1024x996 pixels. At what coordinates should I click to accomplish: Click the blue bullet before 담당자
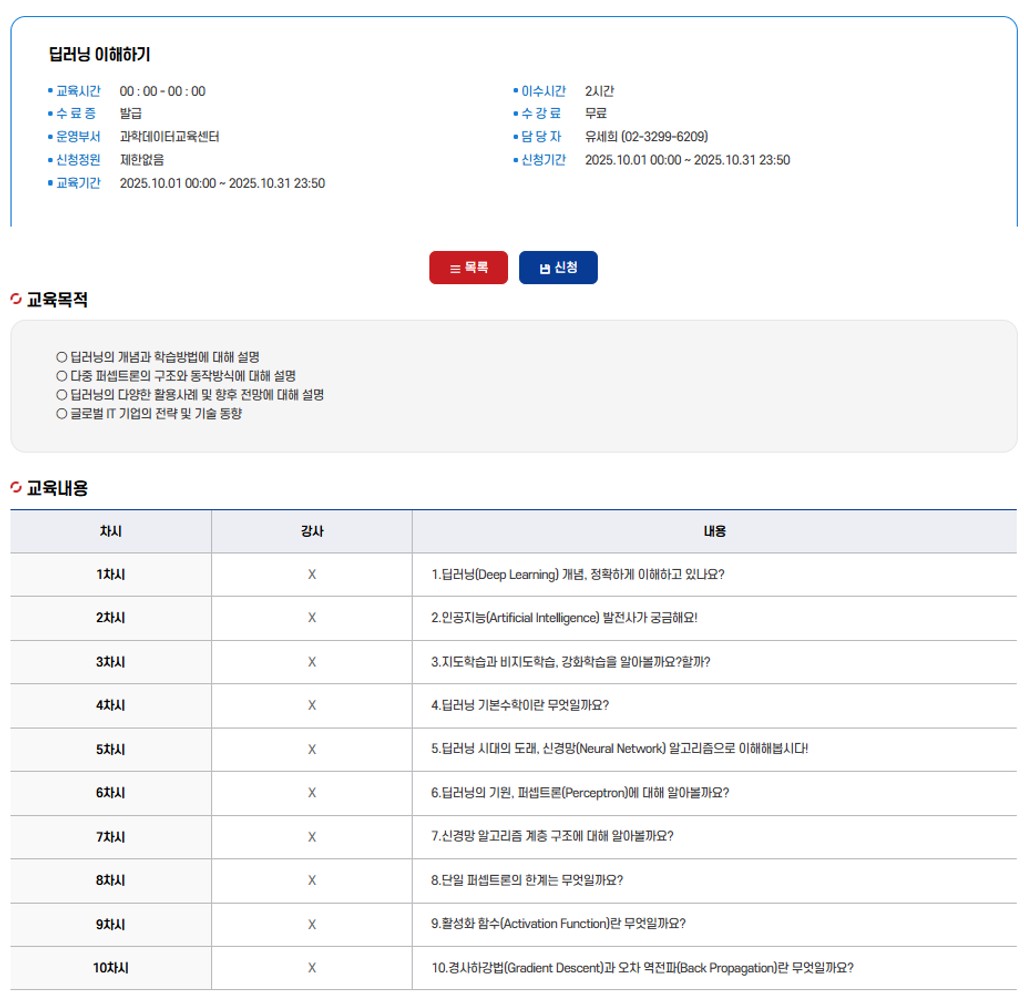point(515,137)
